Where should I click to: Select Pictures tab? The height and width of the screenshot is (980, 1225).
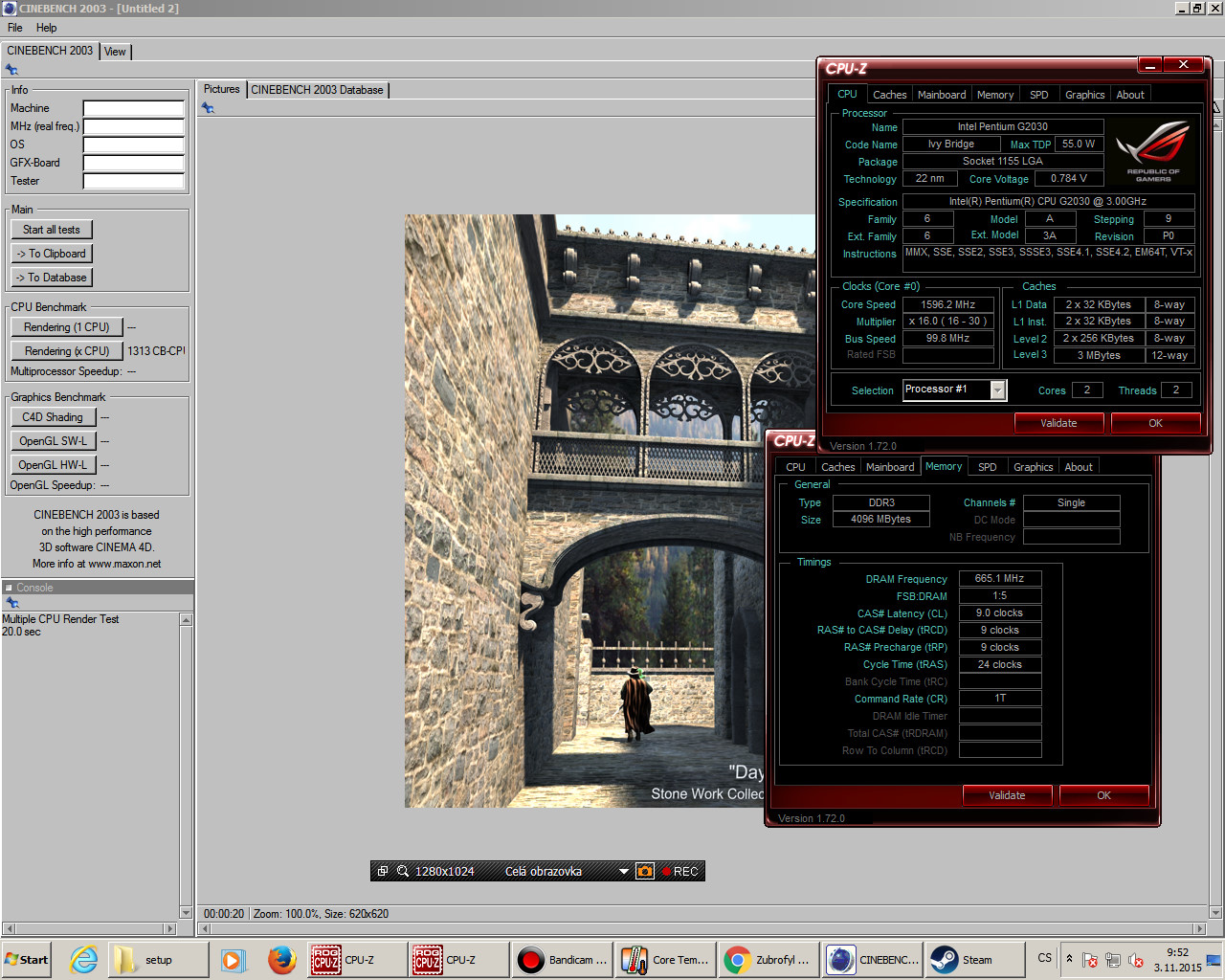click(x=221, y=89)
